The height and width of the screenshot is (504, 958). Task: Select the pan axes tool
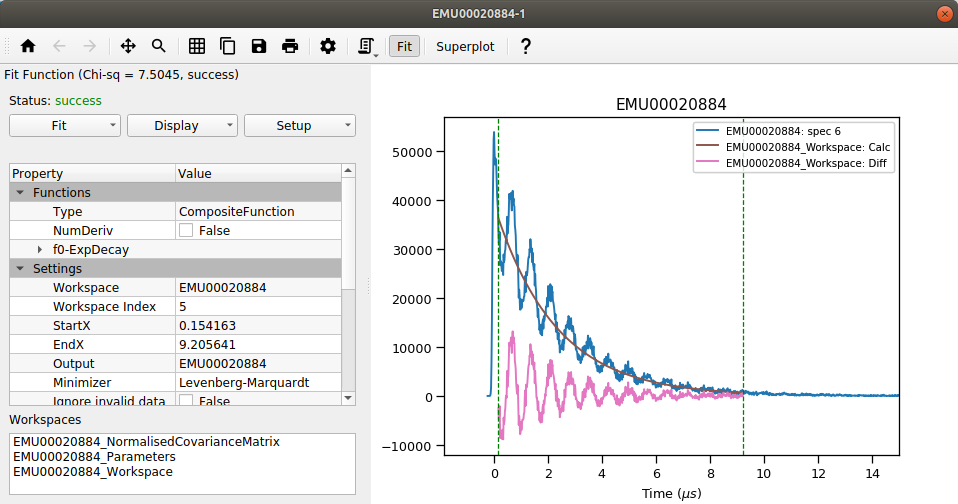[x=128, y=46]
